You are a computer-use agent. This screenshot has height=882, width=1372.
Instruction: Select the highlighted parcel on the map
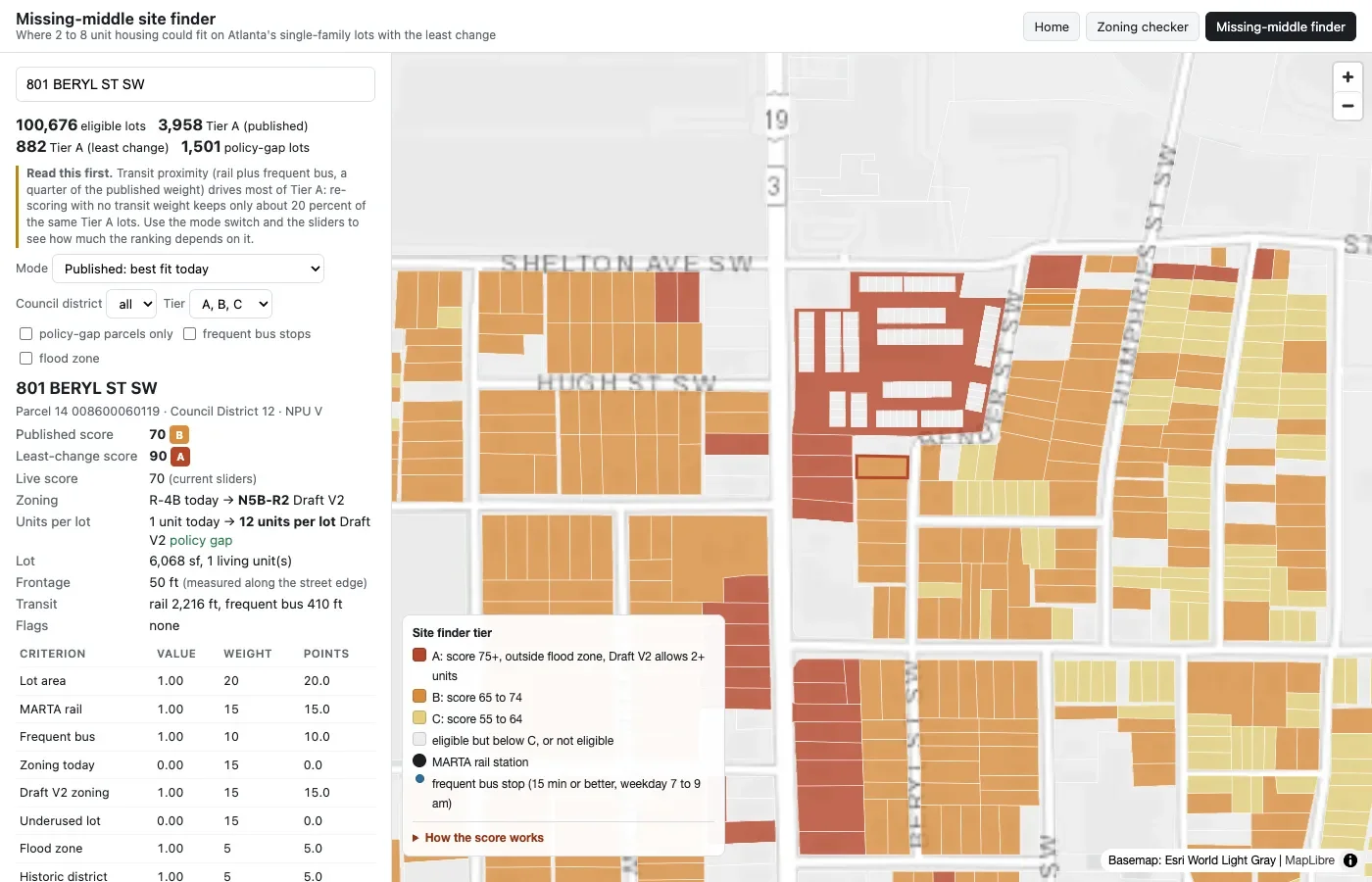[882, 466]
